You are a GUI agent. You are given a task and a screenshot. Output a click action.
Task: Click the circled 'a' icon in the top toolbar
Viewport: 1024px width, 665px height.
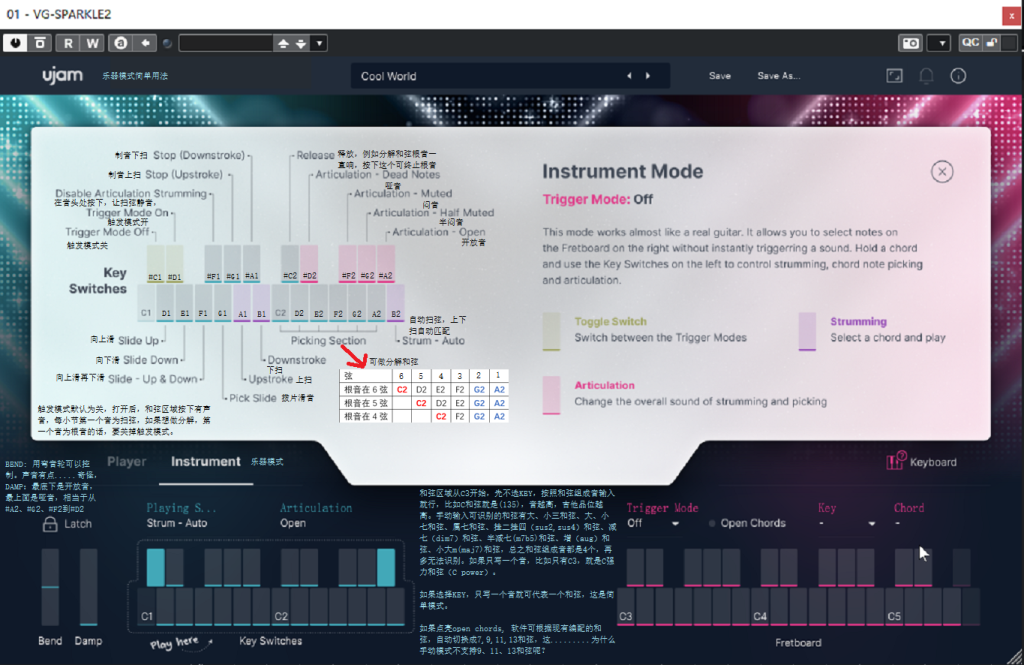121,43
